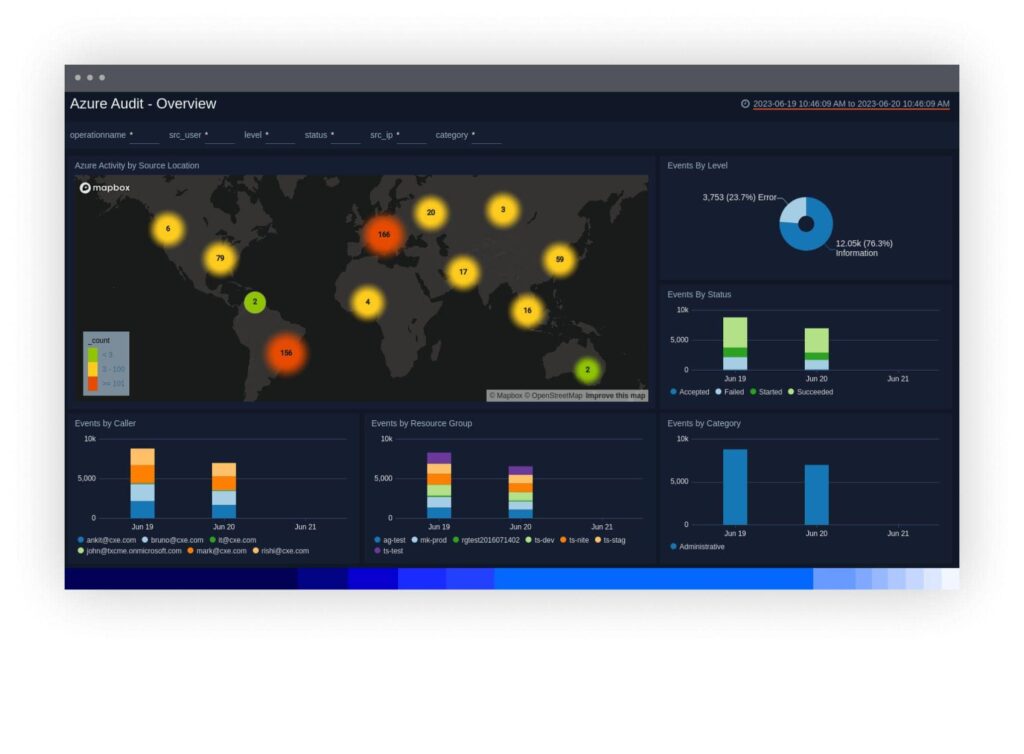The width and height of the screenshot is (1024, 754).
Task: Click the map cluster labeled 59
Action: (x=560, y=260)
